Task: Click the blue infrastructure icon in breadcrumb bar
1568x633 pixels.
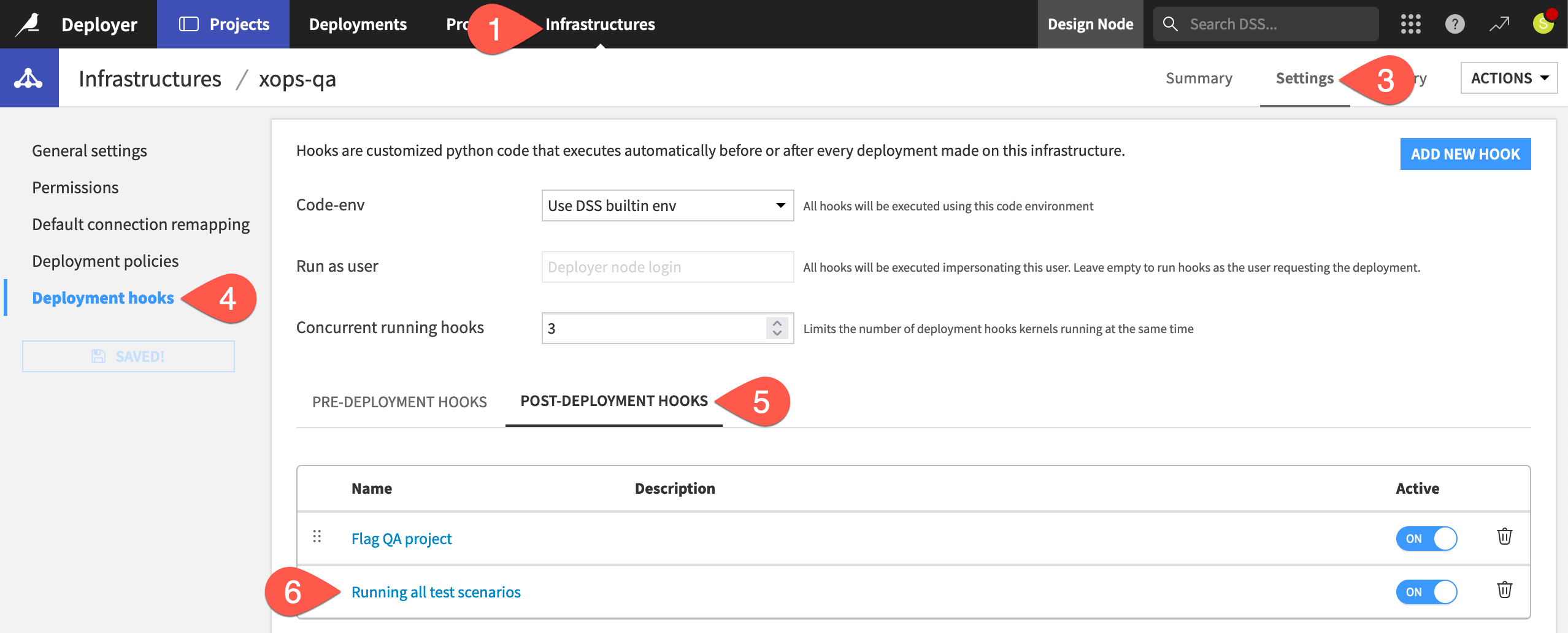Action: point(29,77)
